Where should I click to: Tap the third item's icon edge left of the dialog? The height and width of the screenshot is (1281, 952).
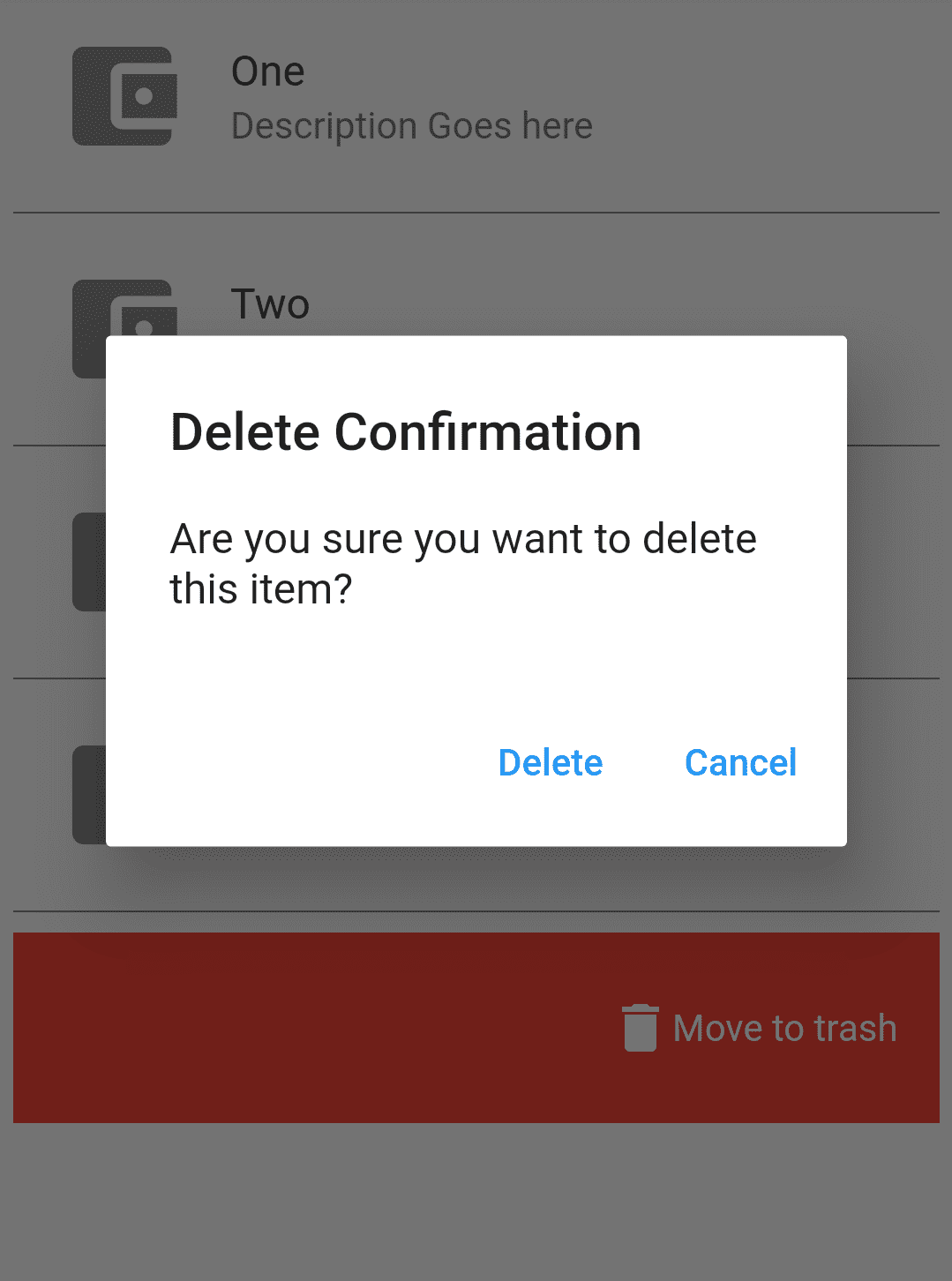point(89,562)
